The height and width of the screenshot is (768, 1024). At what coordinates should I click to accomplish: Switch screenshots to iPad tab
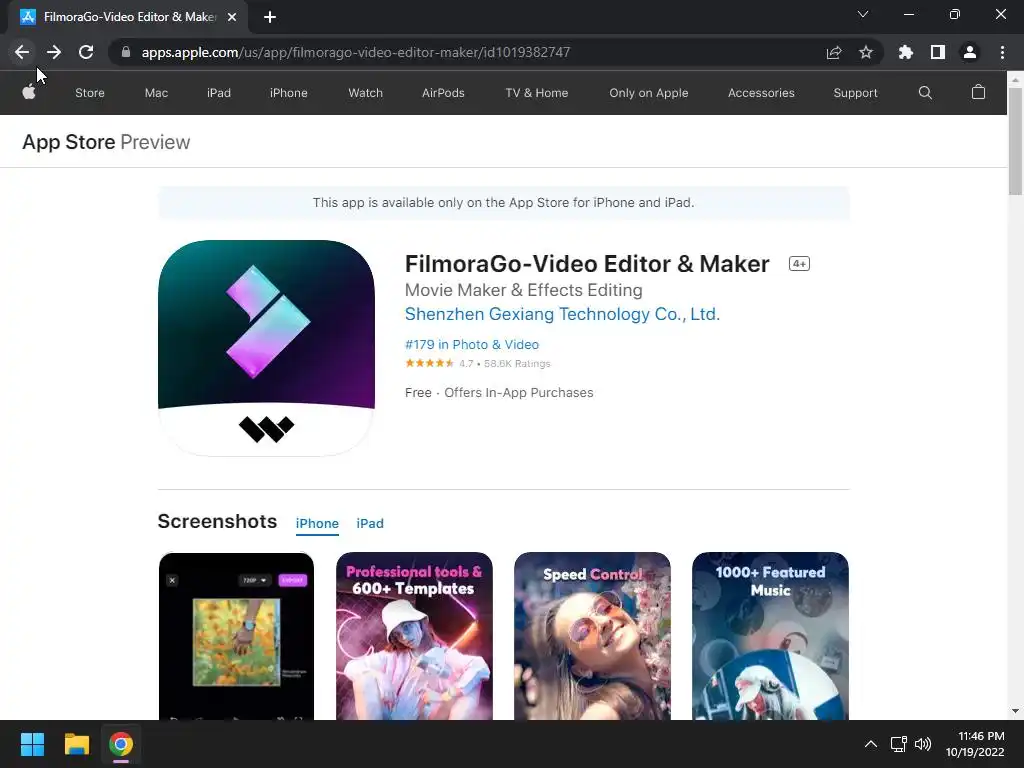(x=370, y=523)
